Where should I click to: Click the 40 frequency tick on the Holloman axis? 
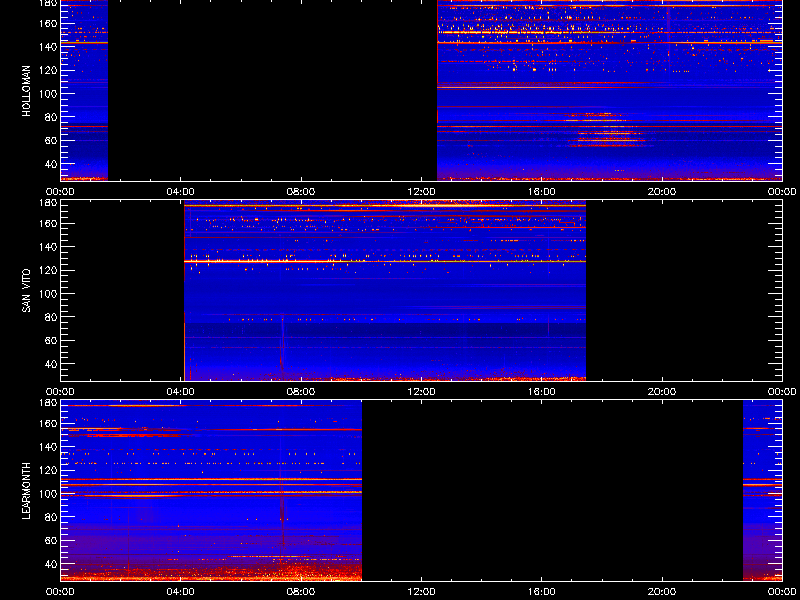click(52, 164)
